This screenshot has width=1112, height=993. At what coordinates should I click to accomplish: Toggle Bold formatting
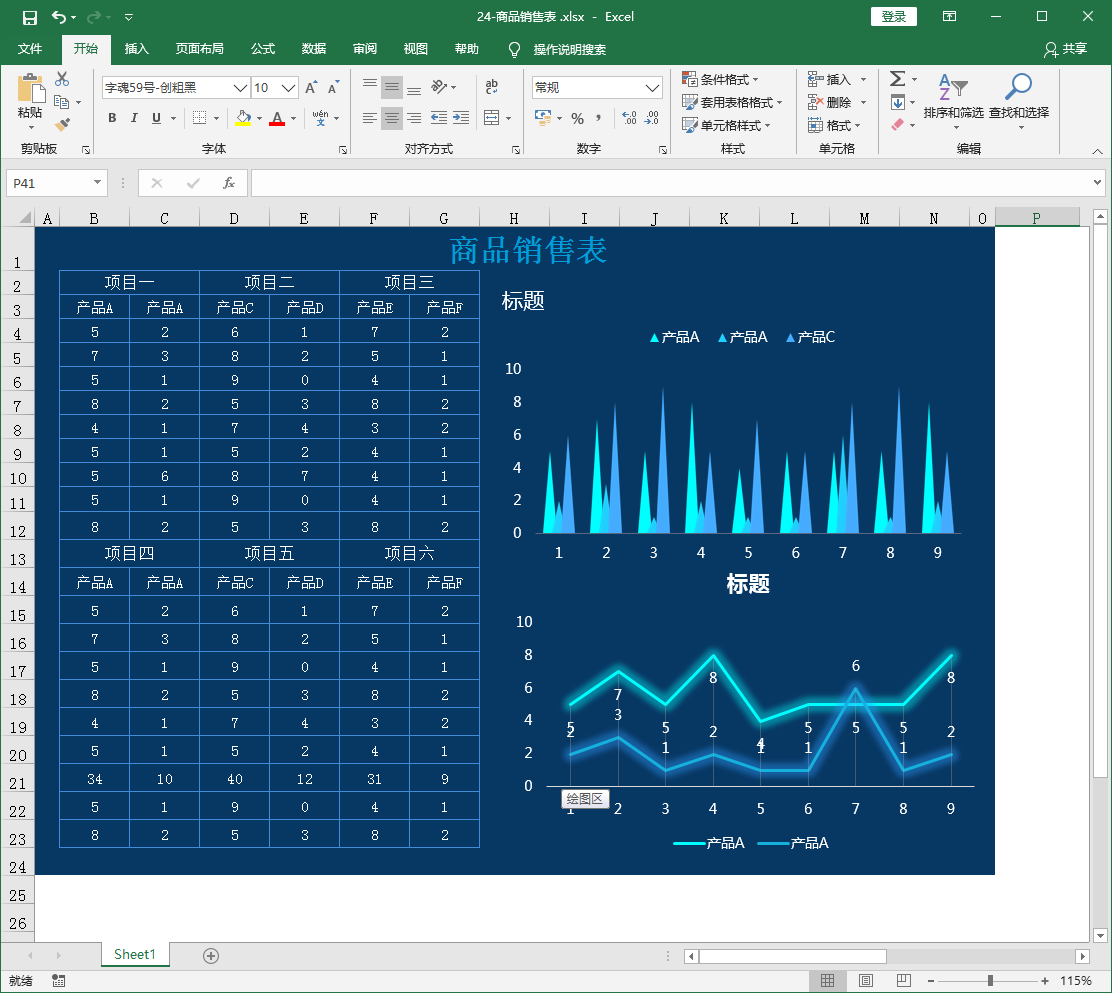coord(112,118)
